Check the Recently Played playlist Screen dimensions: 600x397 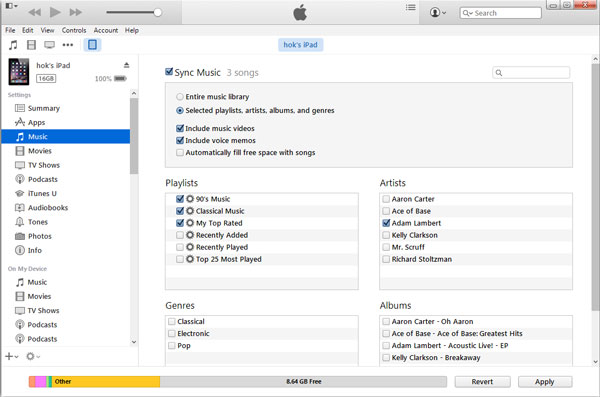tap(179, 247)
